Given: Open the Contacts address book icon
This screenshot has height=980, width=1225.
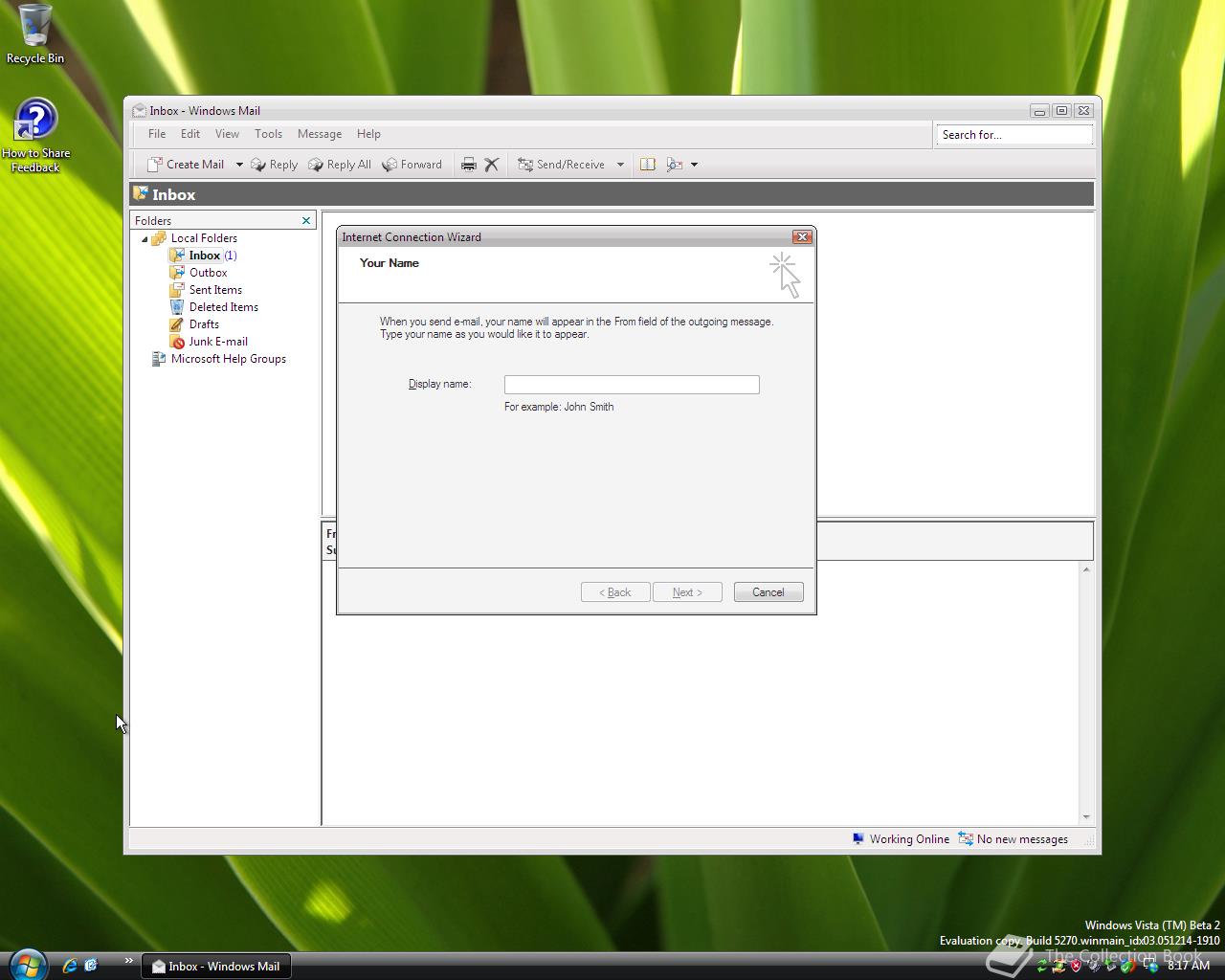Looking at the screenshot, I should pos(648,165).
